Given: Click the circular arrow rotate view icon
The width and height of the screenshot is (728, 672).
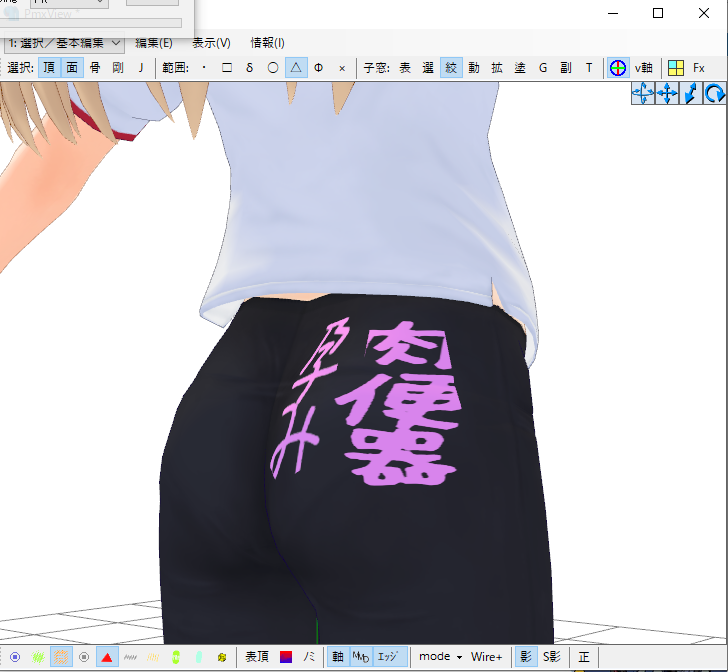Looking at the screenshot, I should click(715, 93).
